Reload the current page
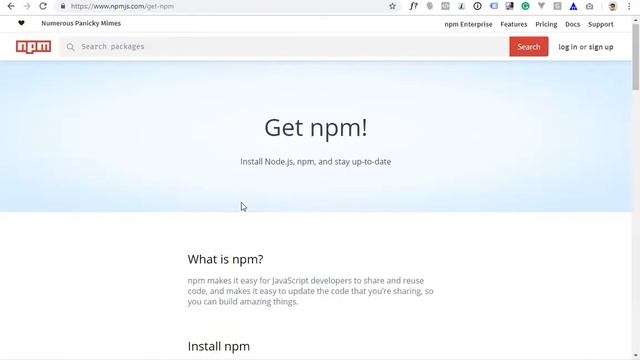 [43, 6]
